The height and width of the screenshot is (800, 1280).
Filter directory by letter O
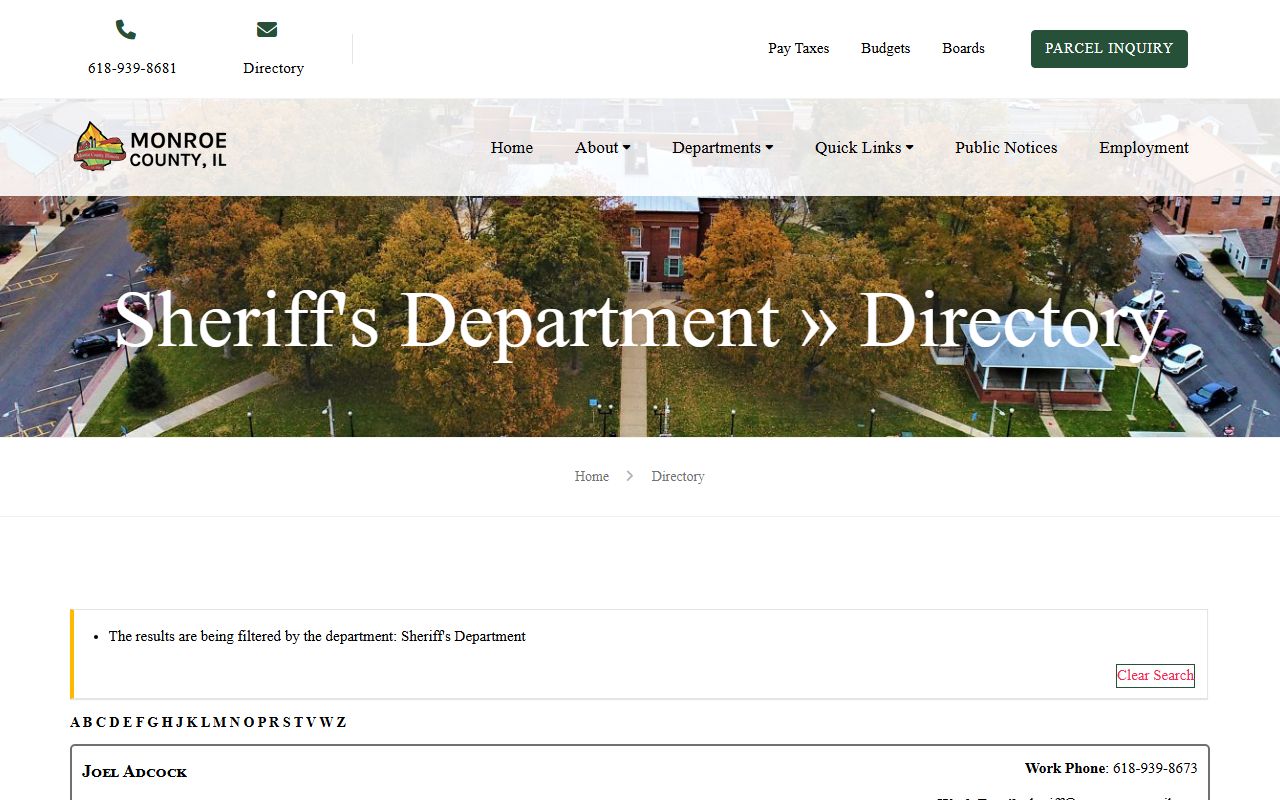coord(249,722)
